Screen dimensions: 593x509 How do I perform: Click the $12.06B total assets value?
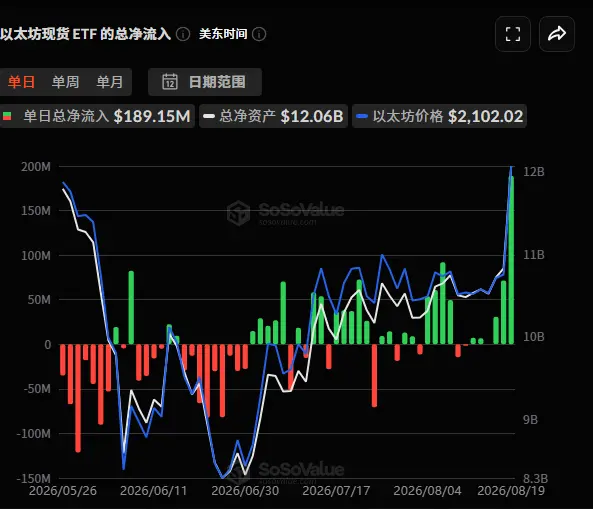click(312, 116)
